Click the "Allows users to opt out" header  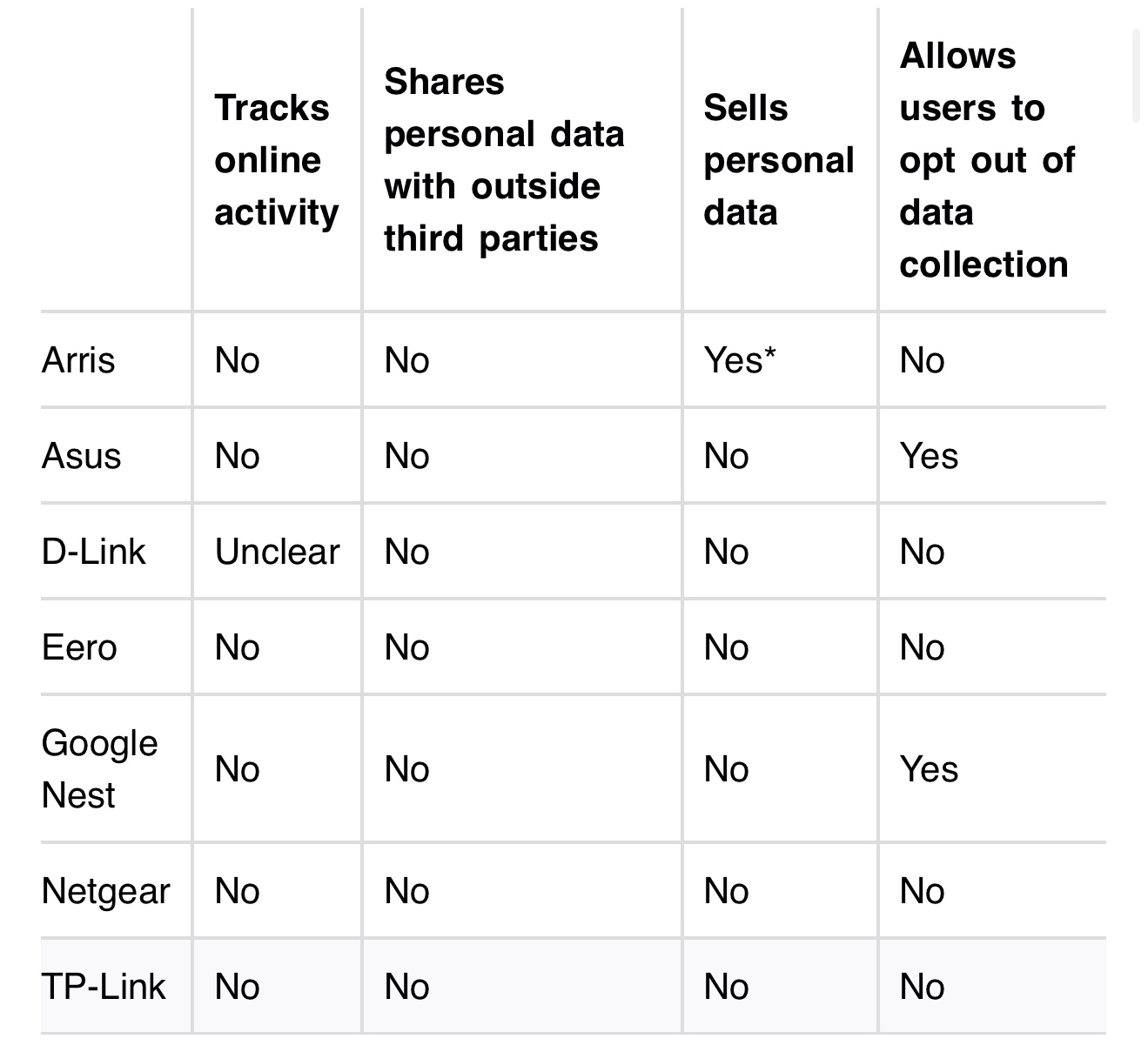987,160
